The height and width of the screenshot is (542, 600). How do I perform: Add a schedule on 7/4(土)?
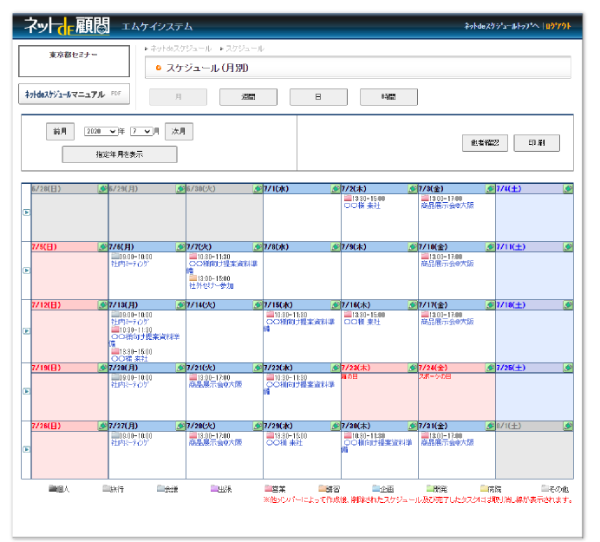click(568, 189)
